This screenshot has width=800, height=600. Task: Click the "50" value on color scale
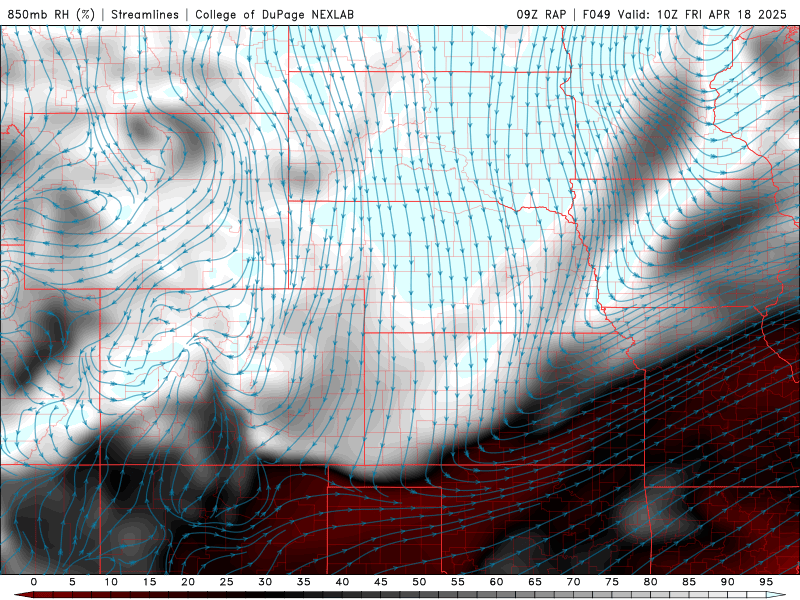click(x=419, y=582)
